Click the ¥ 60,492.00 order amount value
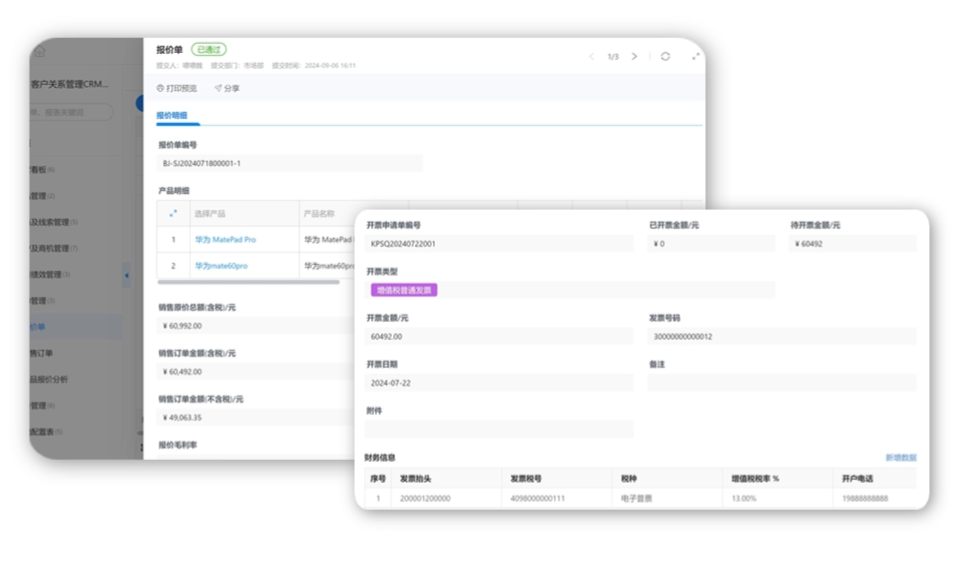Screen dimensions: 960x563 click(182, 372)
